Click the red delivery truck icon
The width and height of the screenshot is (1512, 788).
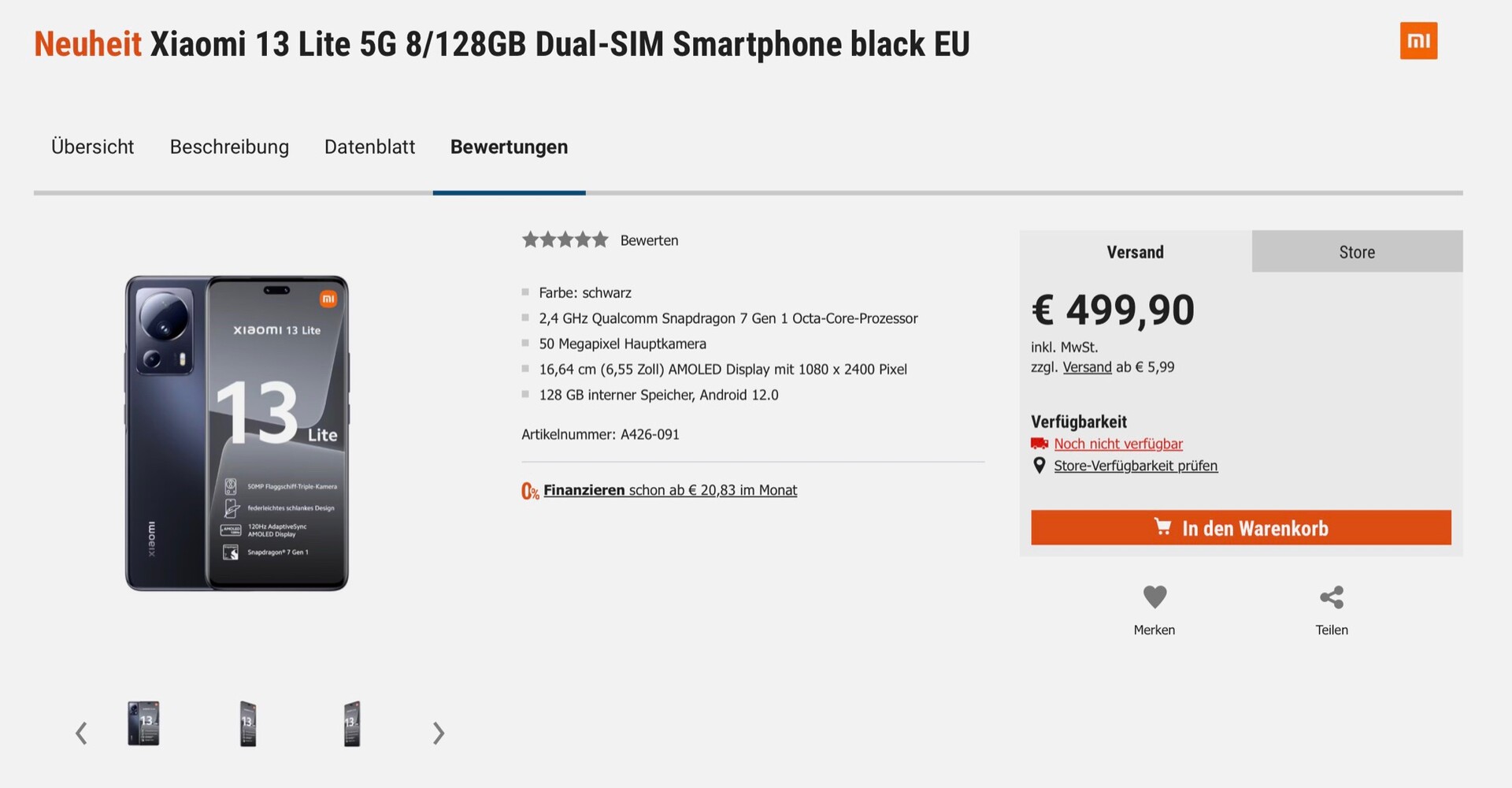pos(1039,444)
